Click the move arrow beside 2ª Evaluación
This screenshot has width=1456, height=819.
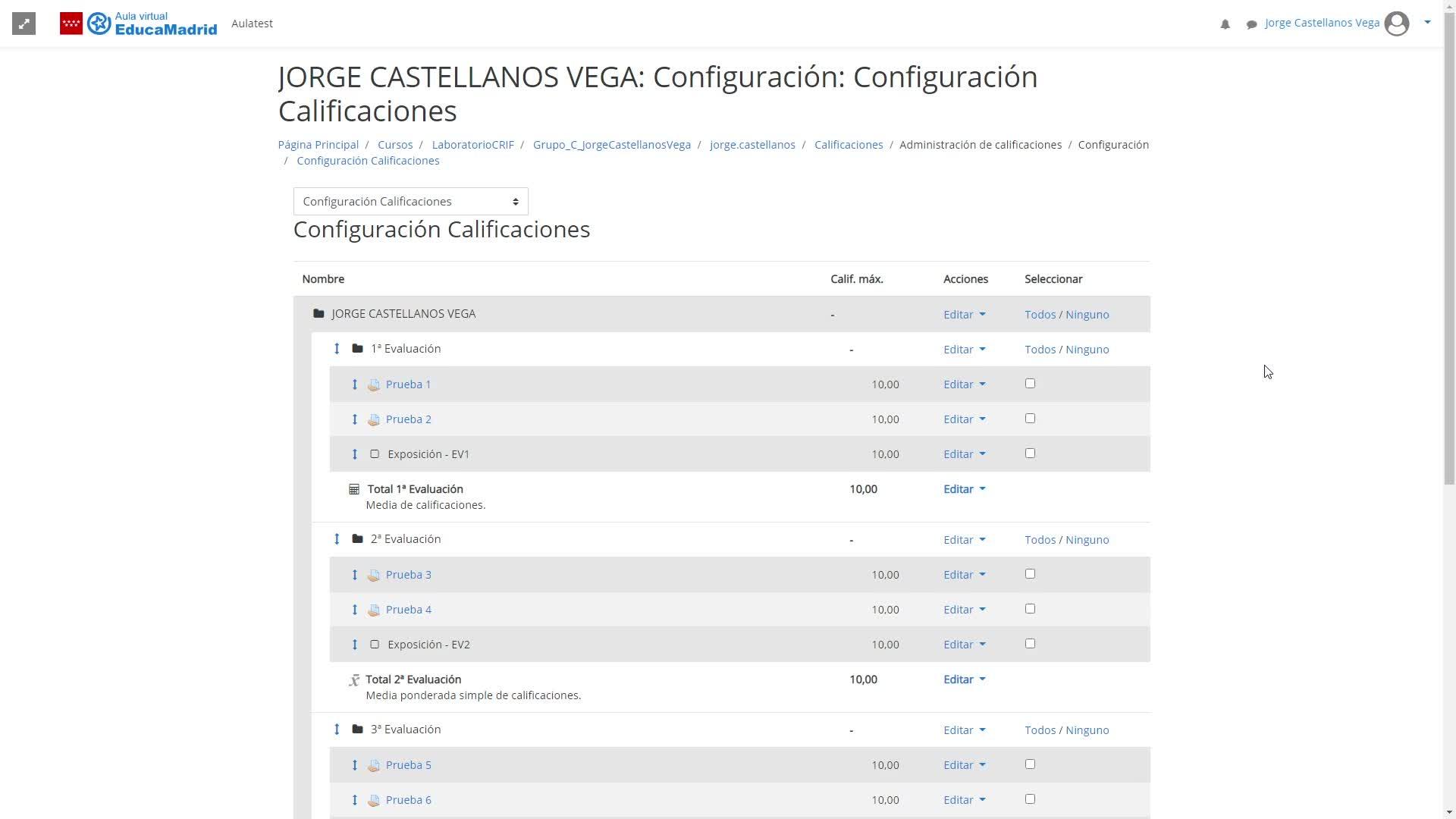click(337, 539)
